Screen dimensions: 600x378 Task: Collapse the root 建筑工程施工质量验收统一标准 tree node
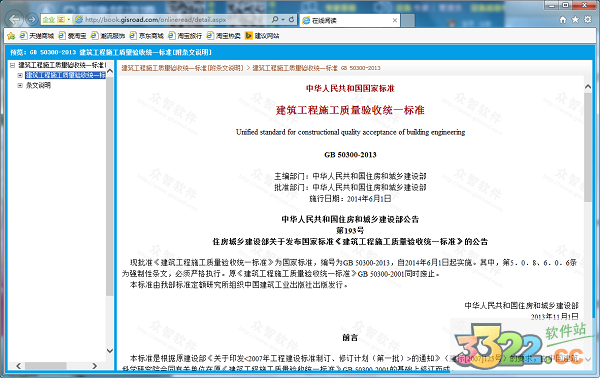[12, 65]
